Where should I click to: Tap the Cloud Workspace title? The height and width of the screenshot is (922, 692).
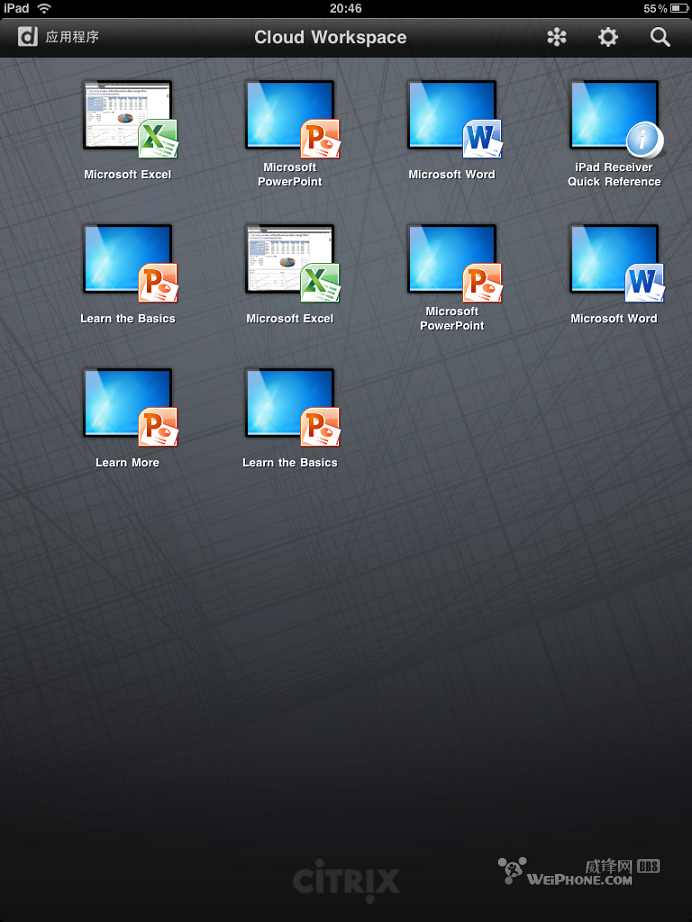330,37
